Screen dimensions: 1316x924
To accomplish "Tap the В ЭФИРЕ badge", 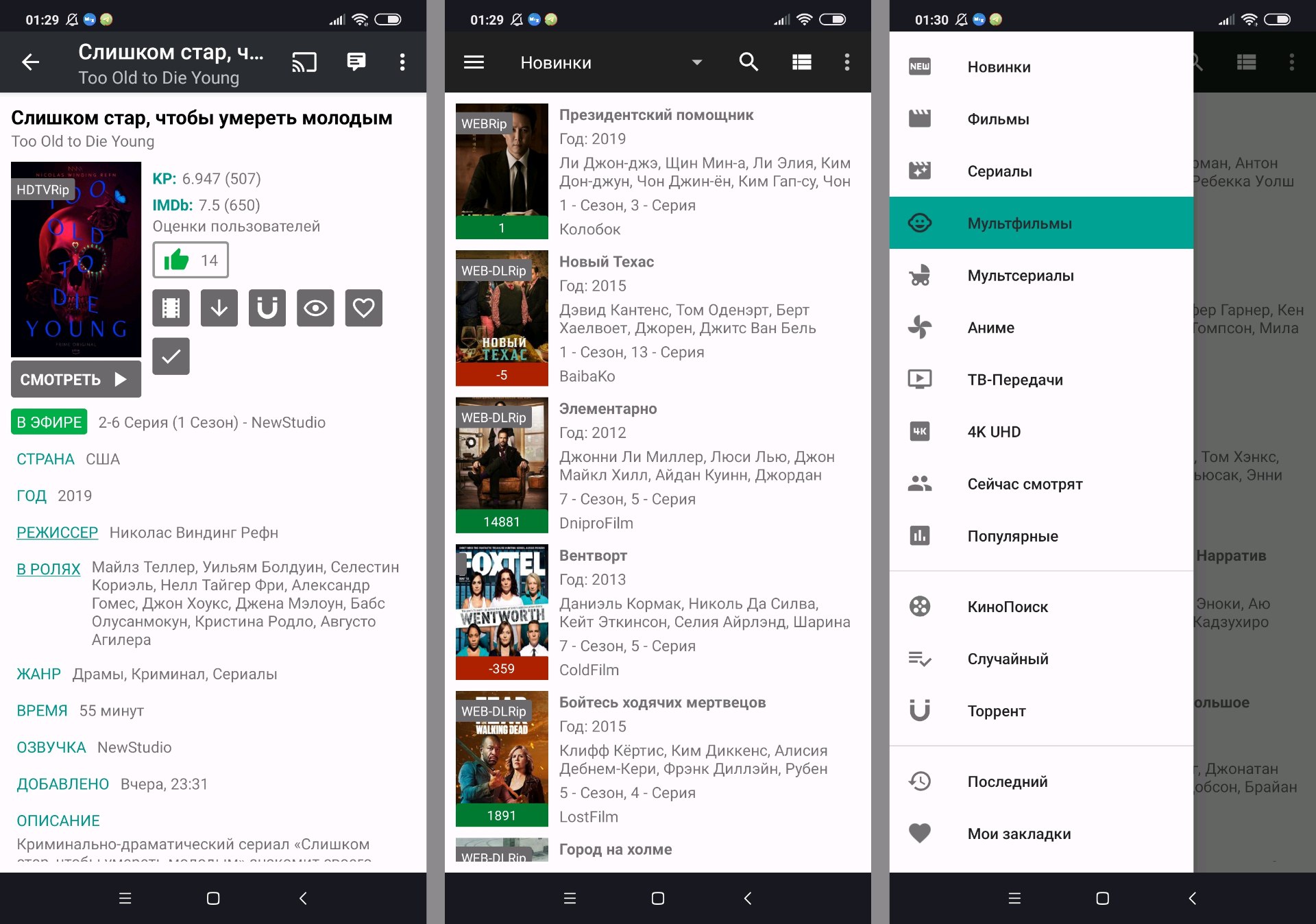I will (x=49, y=422).
